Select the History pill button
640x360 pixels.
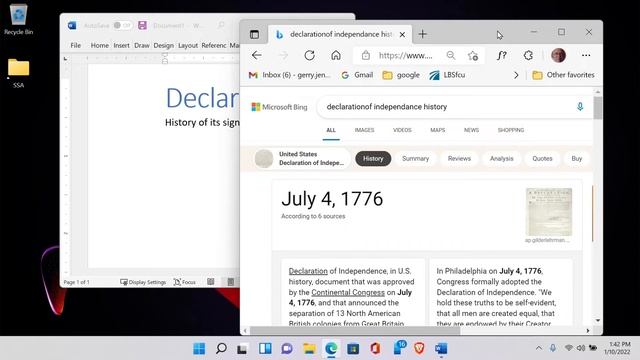pyautogui.click(x=373, y=159)
